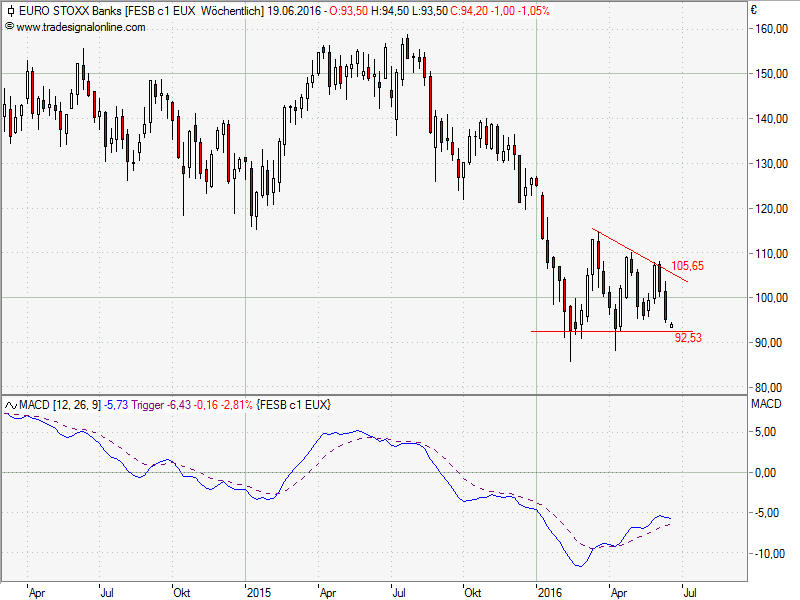Screen dimensions: 800x600
Task: Click the red 92,53 support level label
Action: click(x=689, y=339)
